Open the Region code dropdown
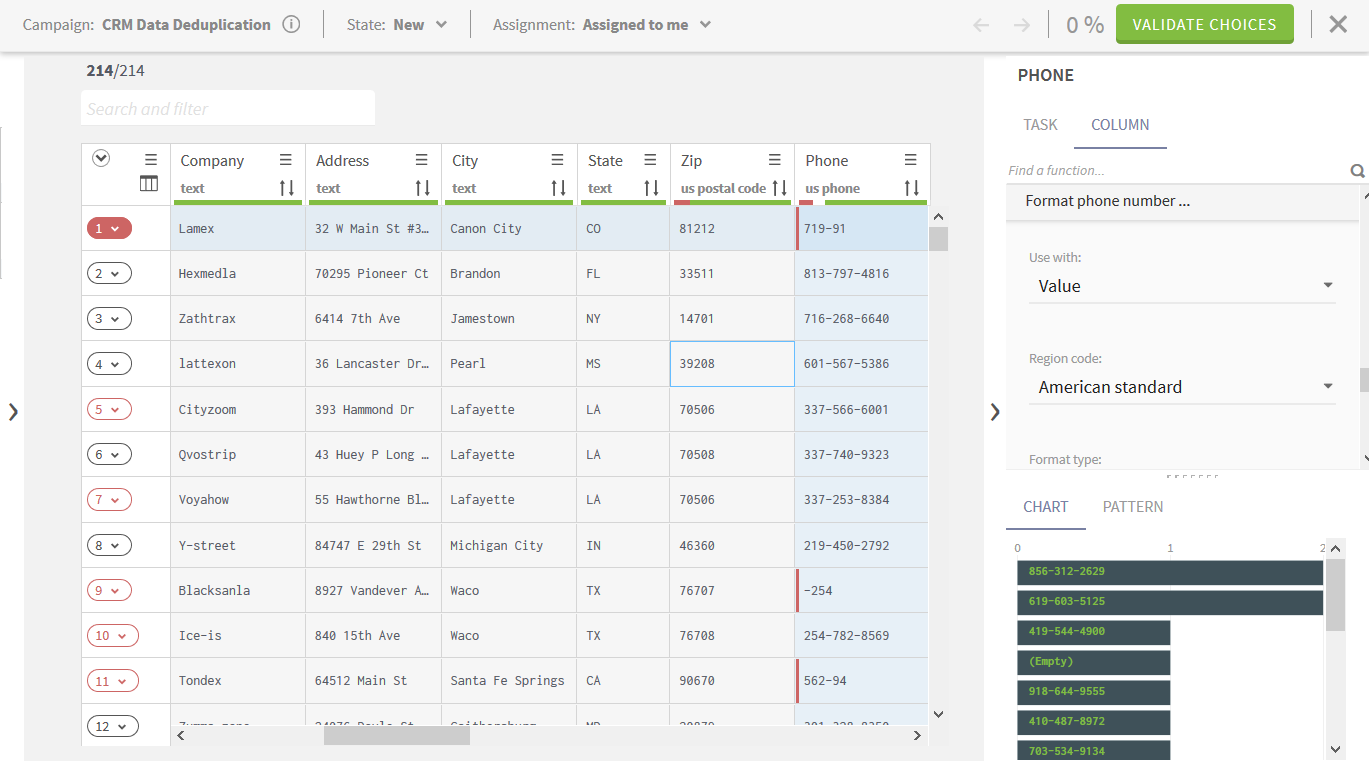Image resolution: width=1369 pixels, height=762 pixels. coord(1182,387)
